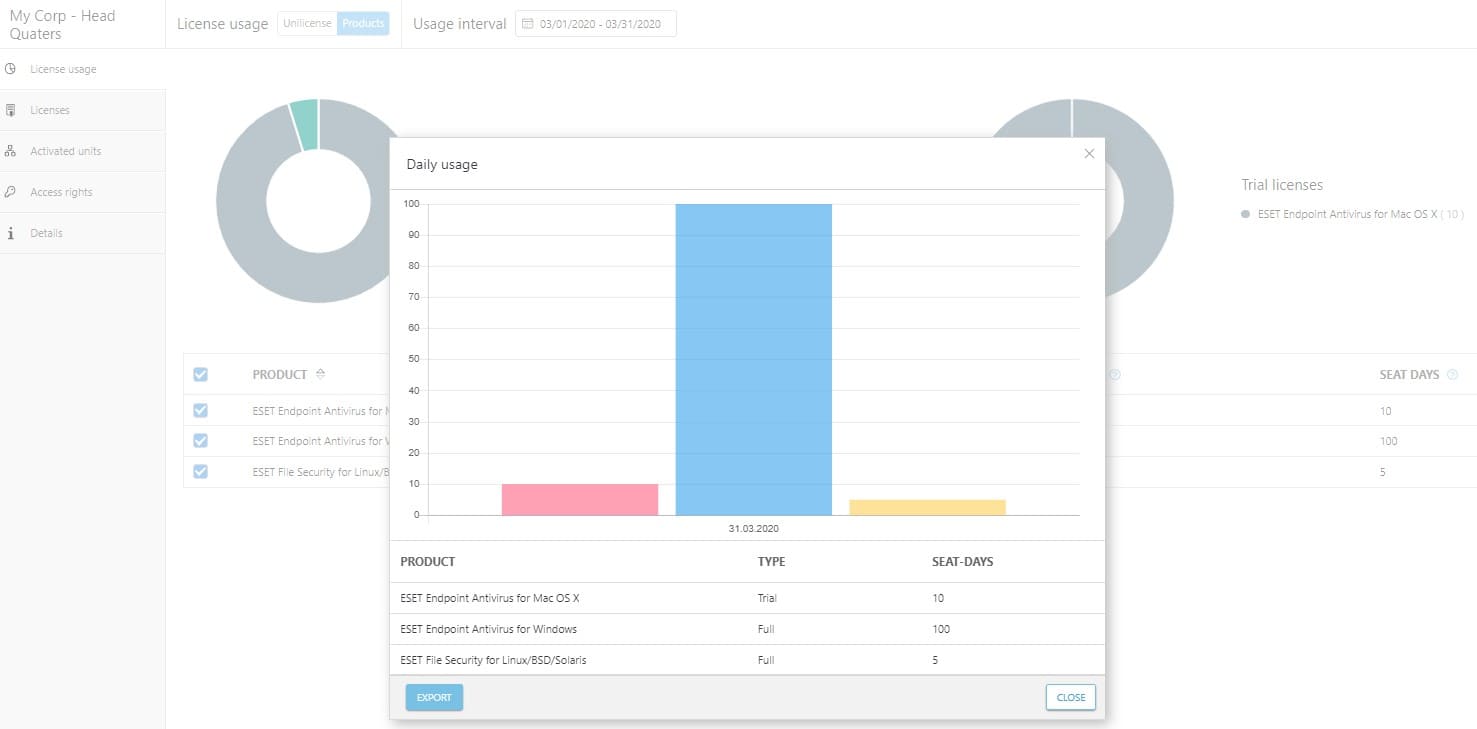The height and width of the screenshot is (729, 1477).
Task: Click the blue bar in Daily usage chart
Action: tap(754, 360)
